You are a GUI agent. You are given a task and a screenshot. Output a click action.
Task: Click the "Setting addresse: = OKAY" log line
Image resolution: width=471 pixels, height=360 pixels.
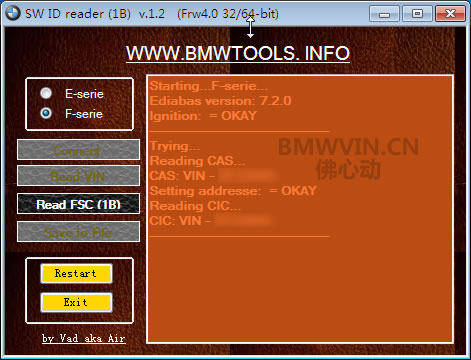click(233, 191)
